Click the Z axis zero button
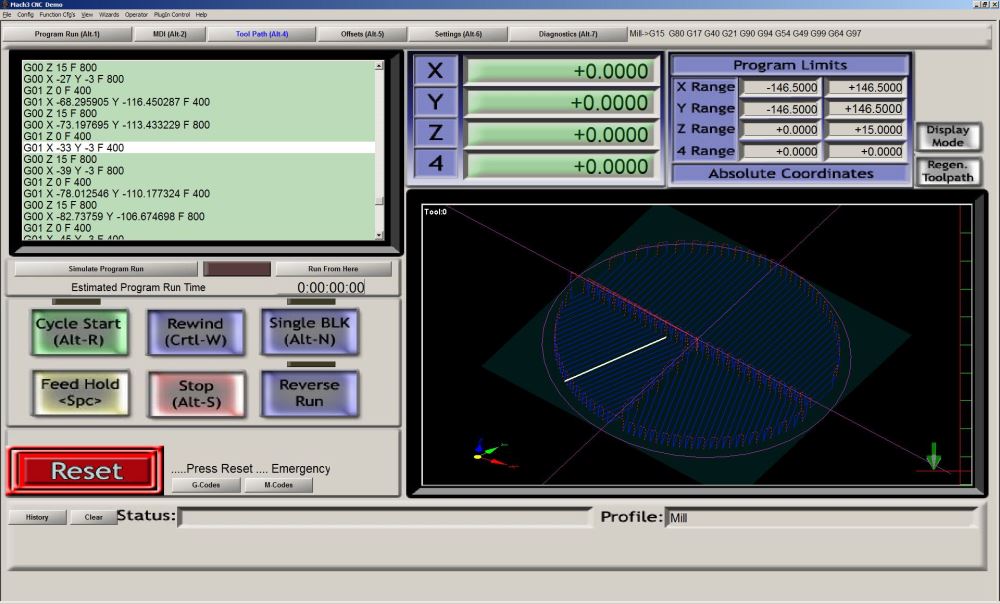This screenshot has height=604, width=1000. 435,133
